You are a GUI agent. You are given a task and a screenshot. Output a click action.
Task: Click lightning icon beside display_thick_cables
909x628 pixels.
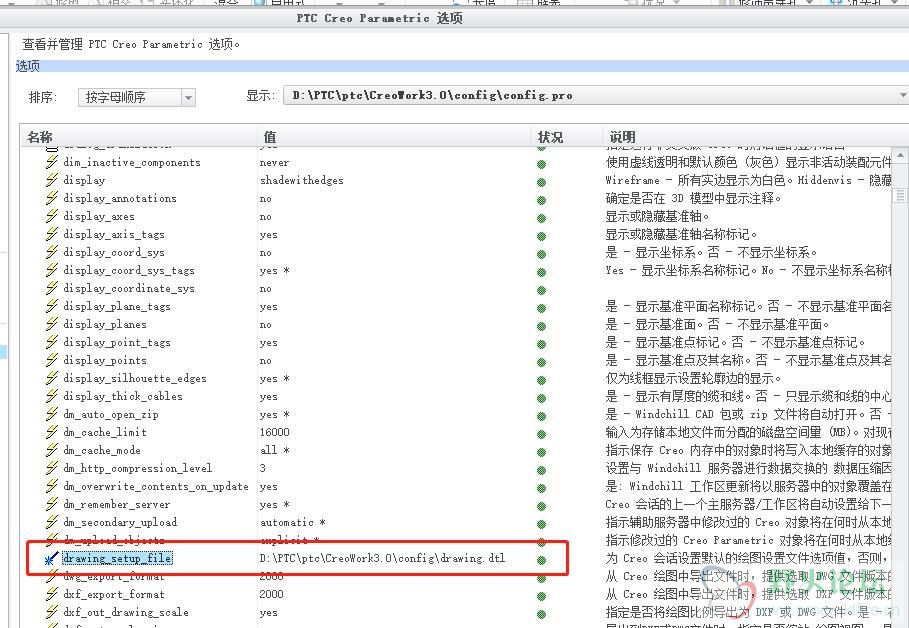[52, 396]
